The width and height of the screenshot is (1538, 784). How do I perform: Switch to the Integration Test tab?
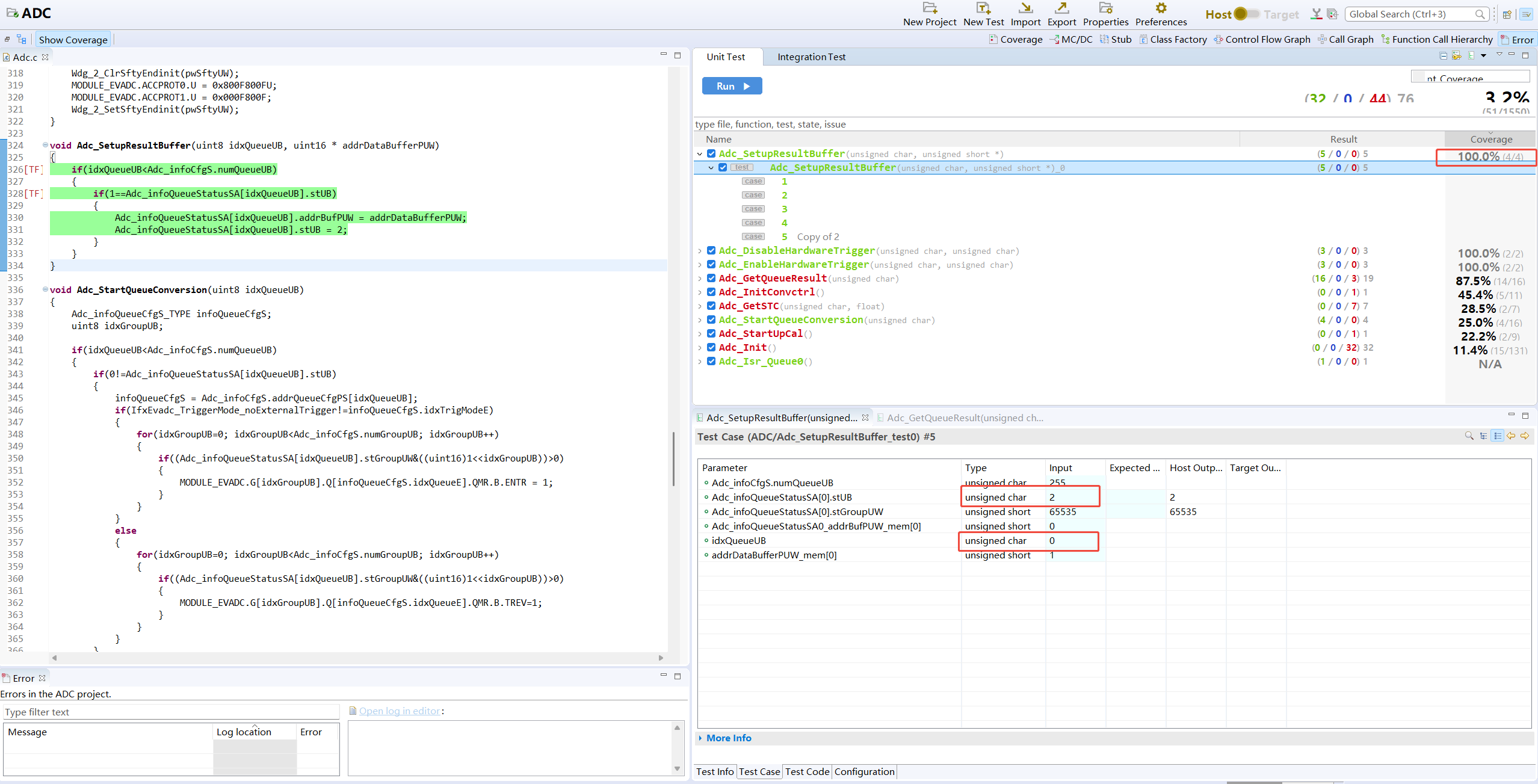point(811,57)
